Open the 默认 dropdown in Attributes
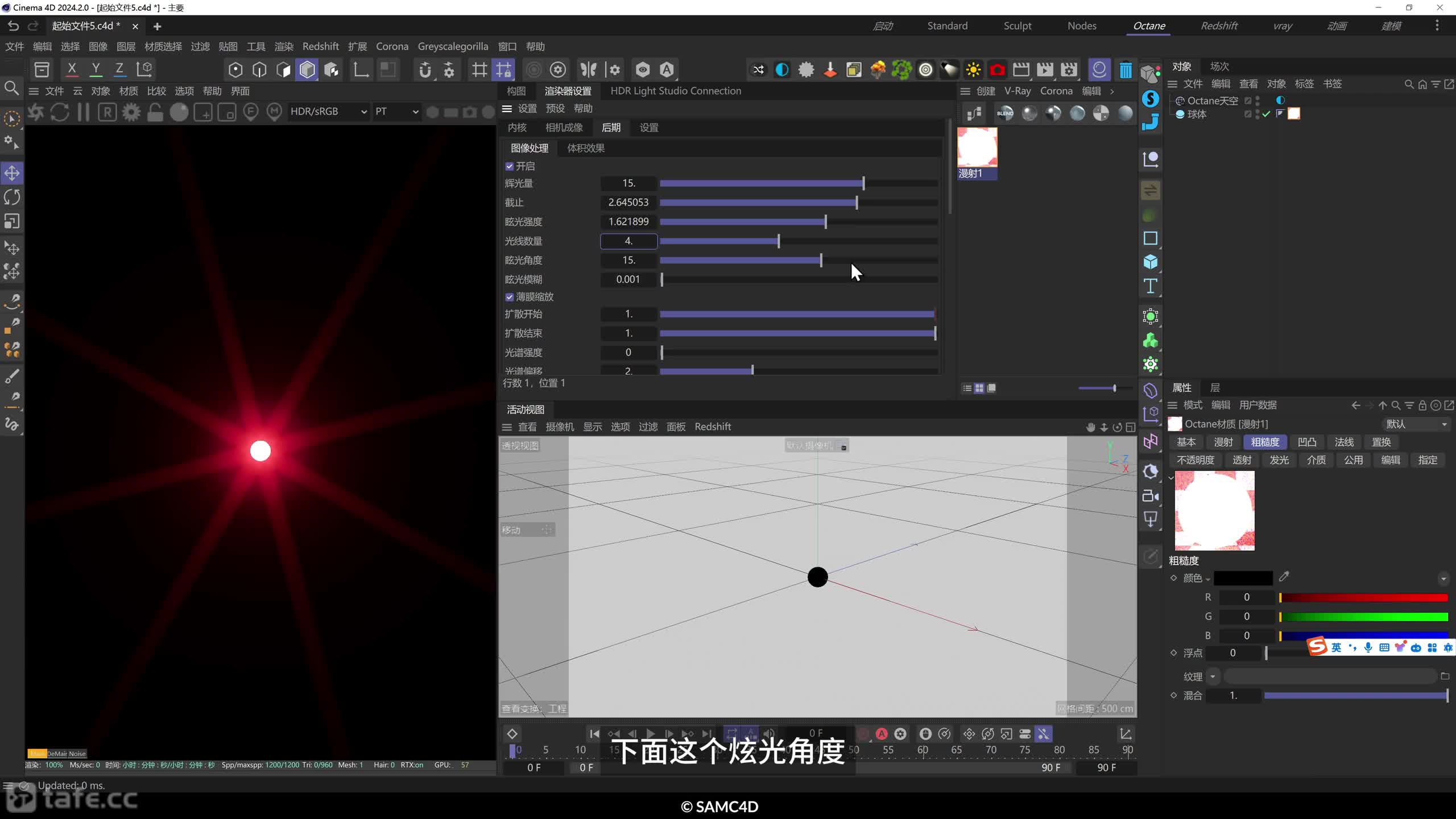 tap(1416, 424)
